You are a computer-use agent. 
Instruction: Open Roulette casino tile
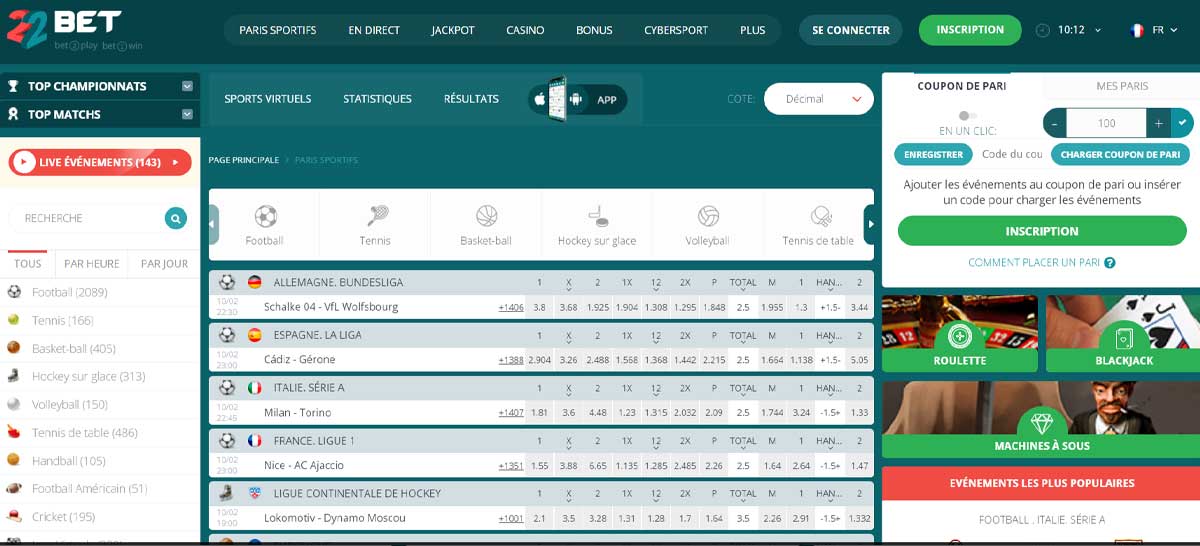point(960,334)
